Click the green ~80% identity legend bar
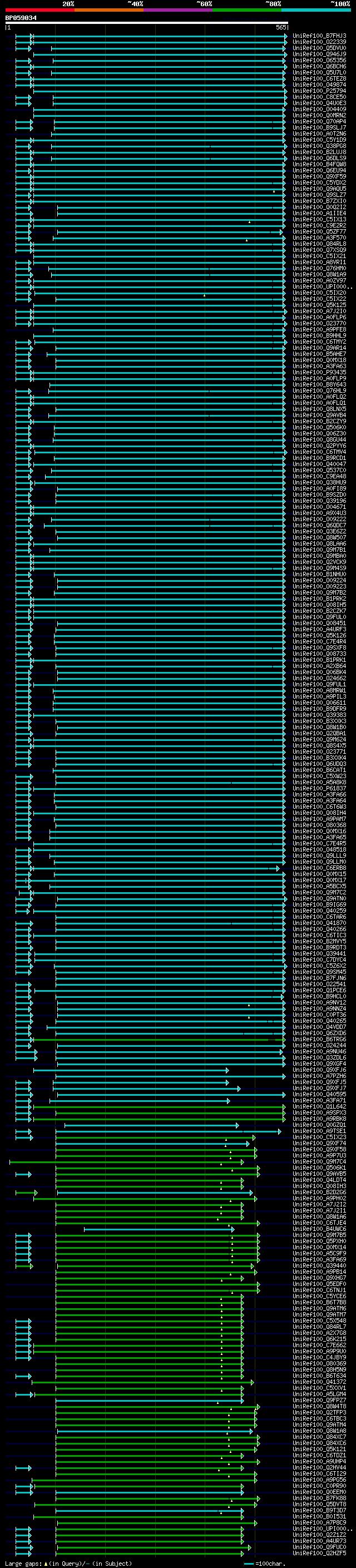 coord(247,10)
